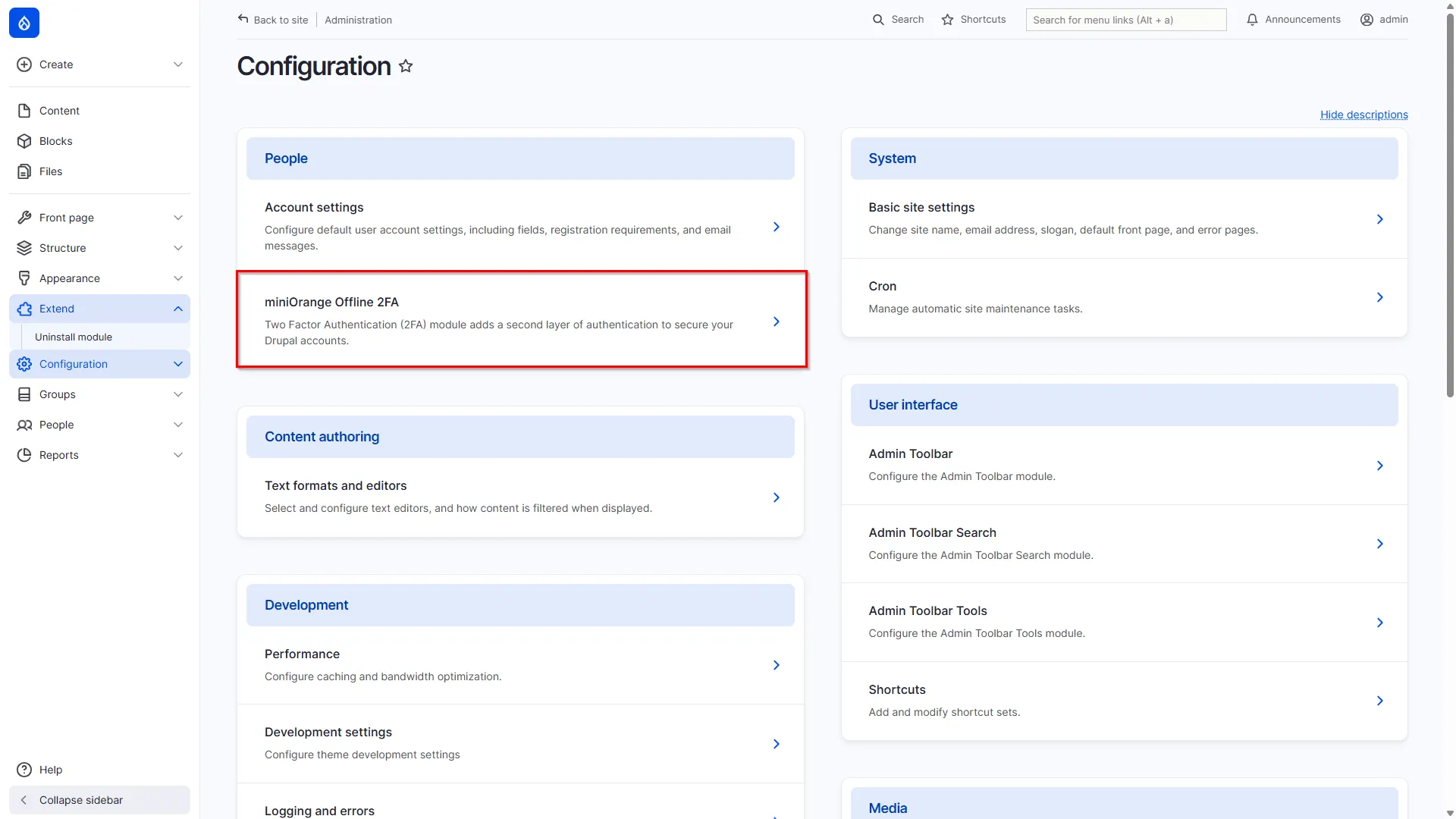Click the page vertical scrollbar thumb

click(x=1450, y=205)
